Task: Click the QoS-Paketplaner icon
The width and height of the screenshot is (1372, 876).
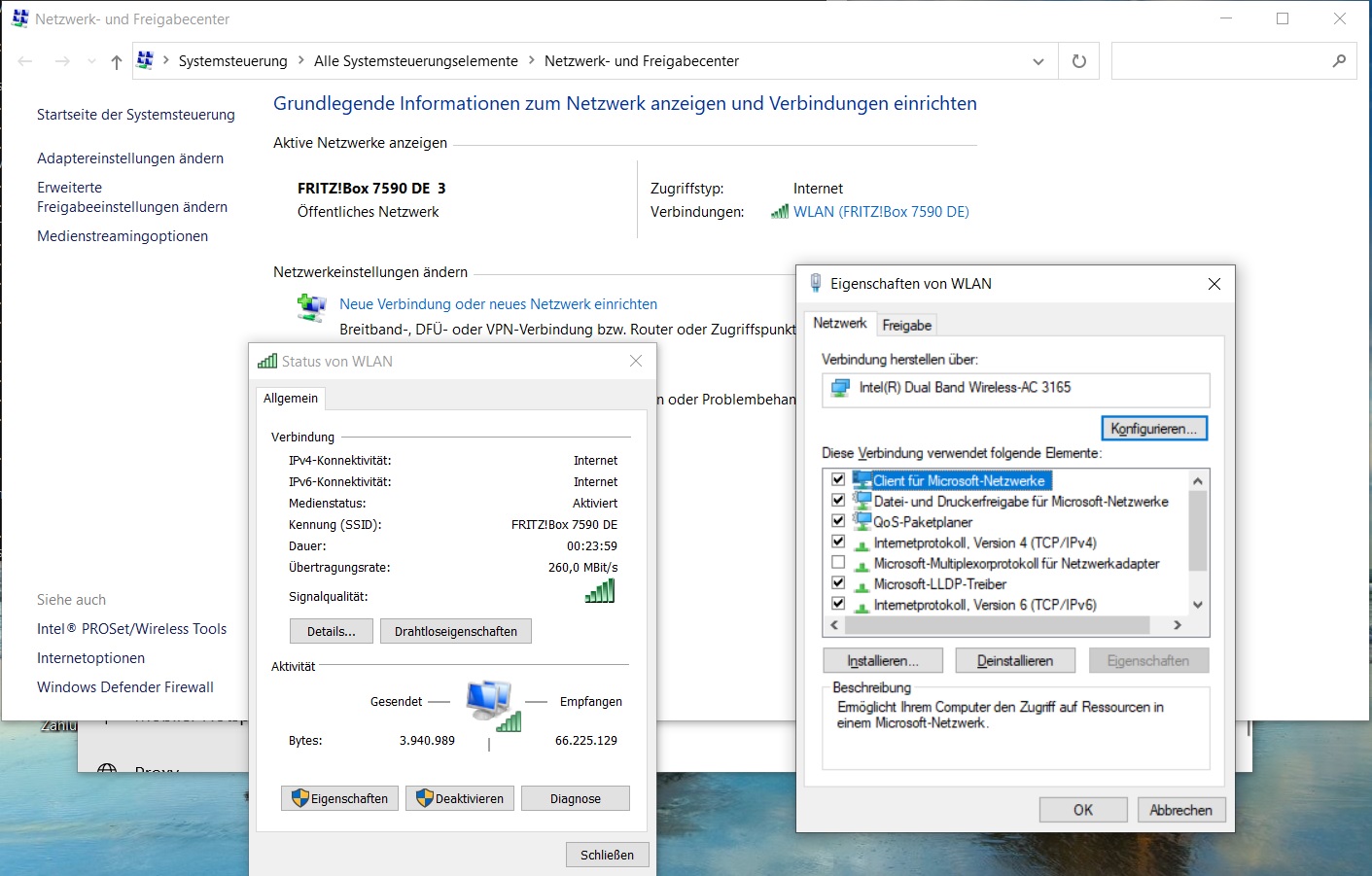Action: [862, 521]
